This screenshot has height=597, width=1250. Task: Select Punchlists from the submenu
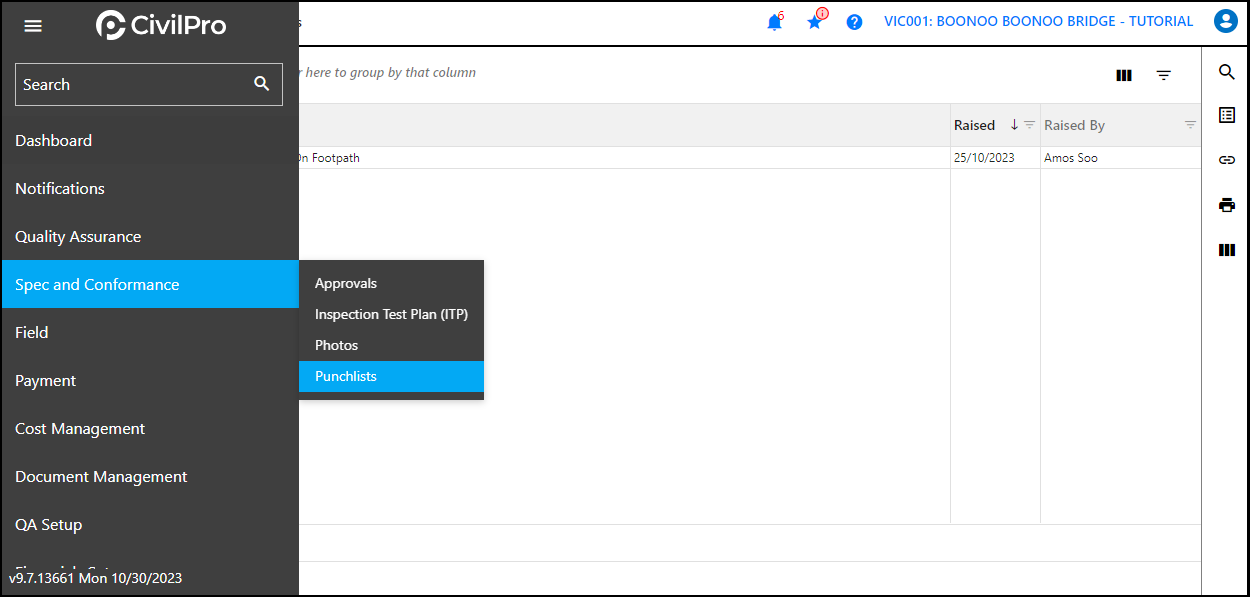coord(346,376)
